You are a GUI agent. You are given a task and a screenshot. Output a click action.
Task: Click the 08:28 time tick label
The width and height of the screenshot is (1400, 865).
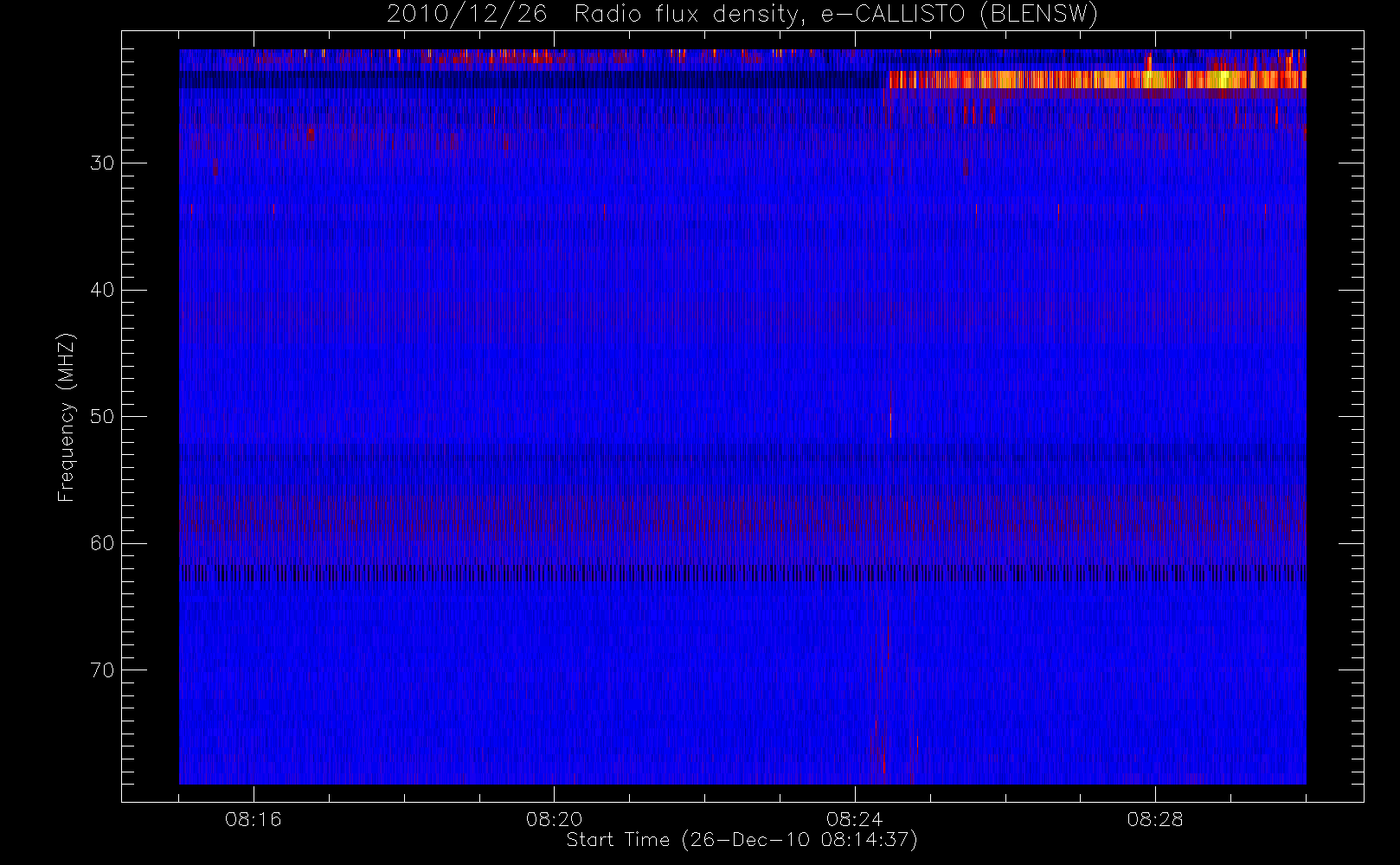pyautogui.click(x=1155, y=819)
